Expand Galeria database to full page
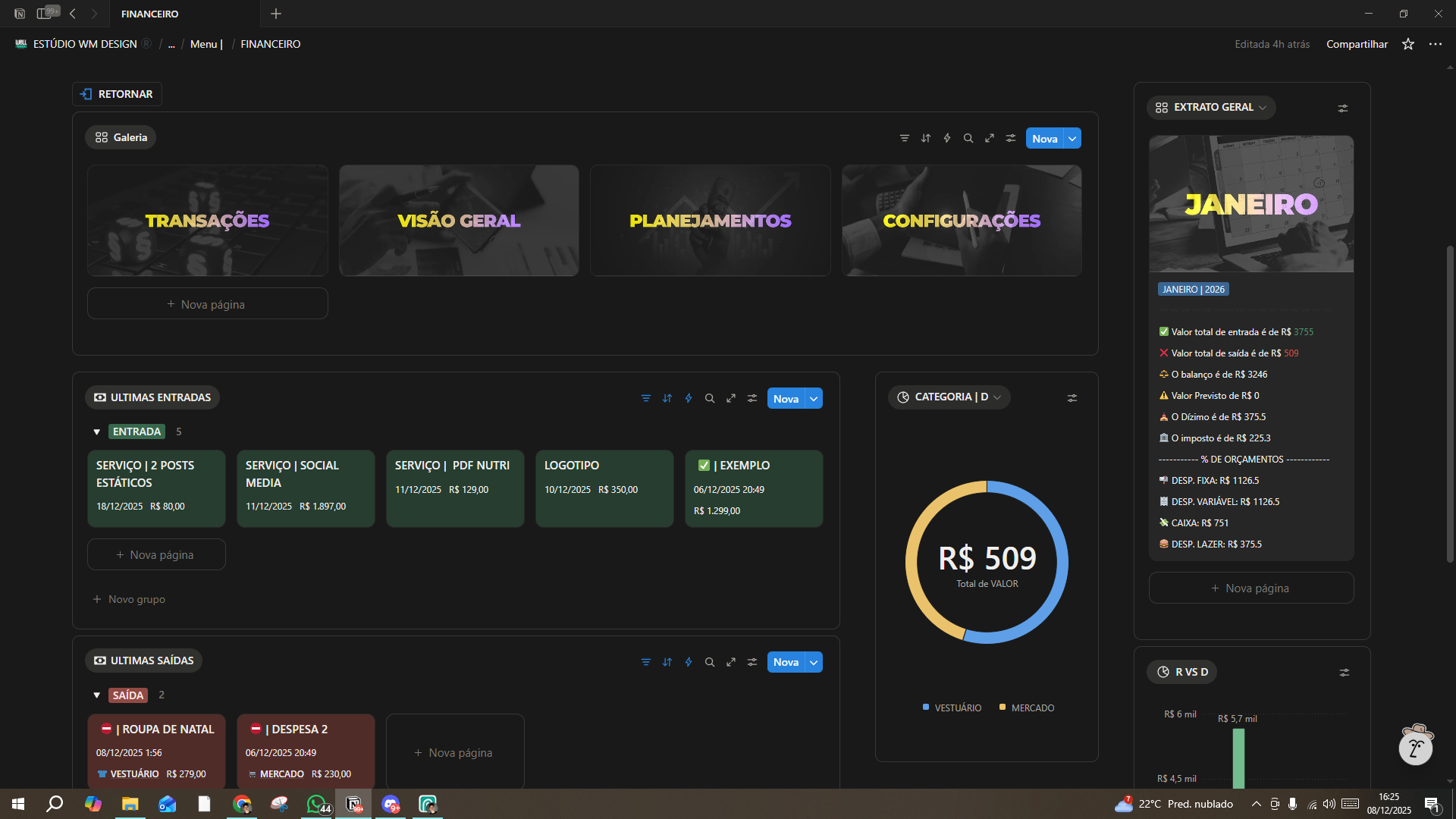 click(x=990, y=138)
